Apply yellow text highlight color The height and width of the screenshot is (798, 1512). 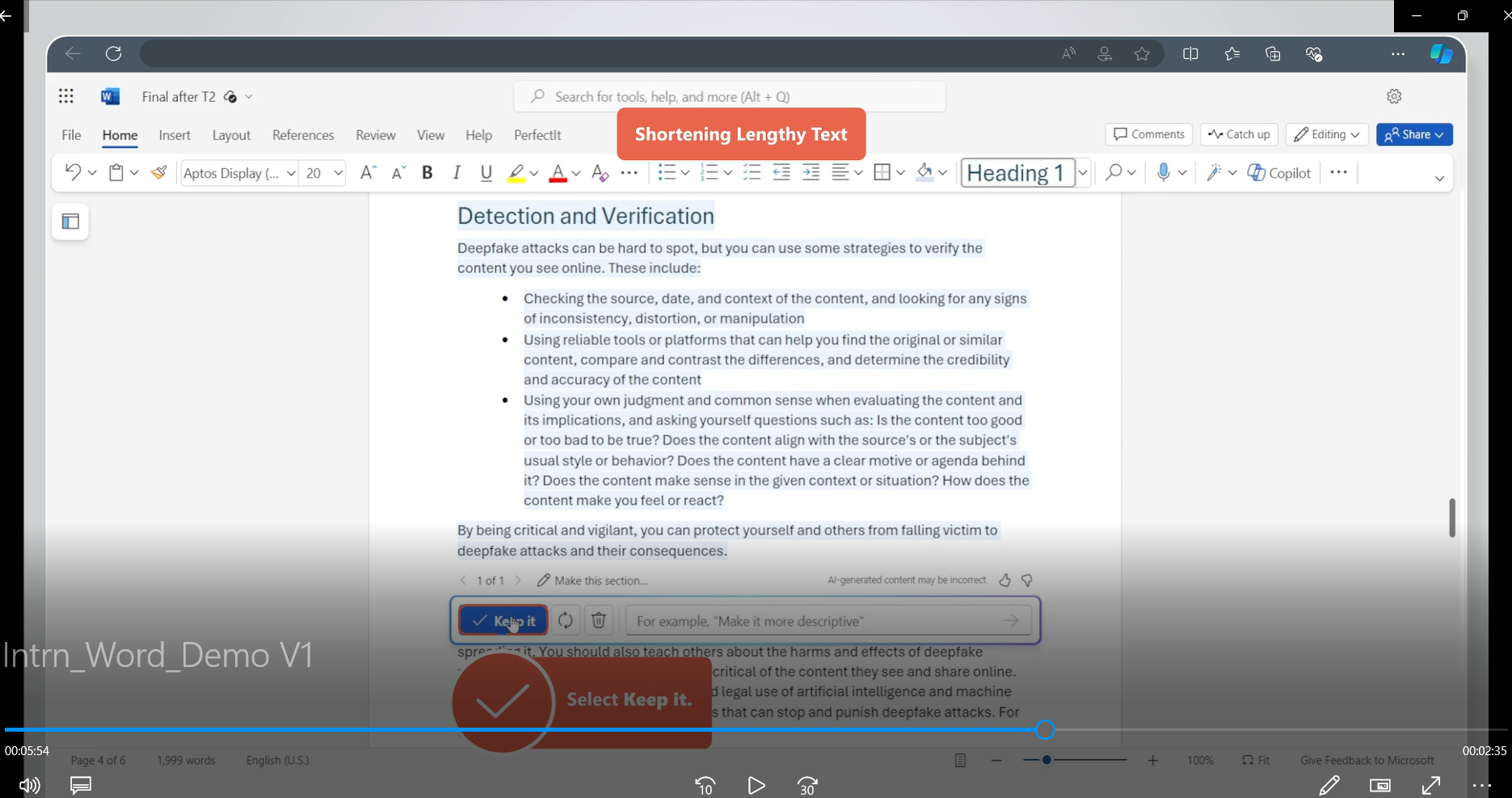click(x=516, y=172)
